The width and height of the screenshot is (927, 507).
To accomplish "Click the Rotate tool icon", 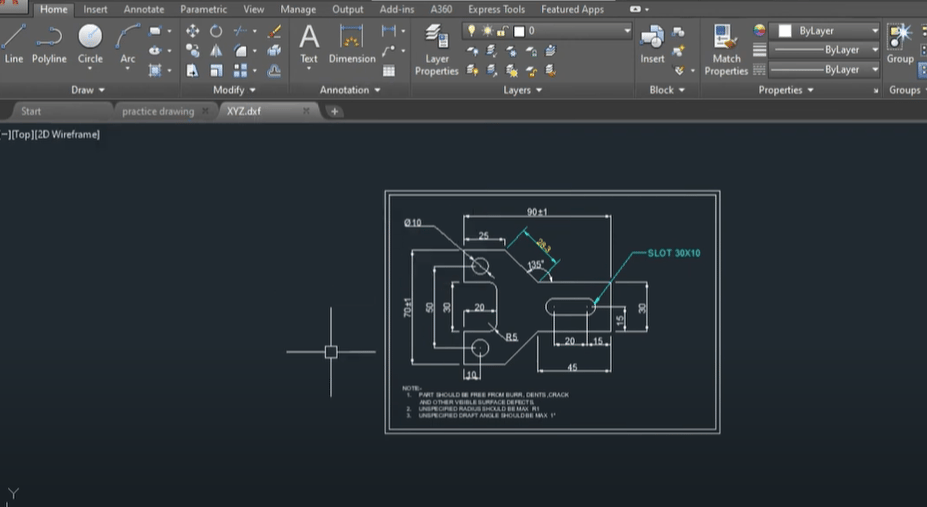I will (x=216, y=31).
